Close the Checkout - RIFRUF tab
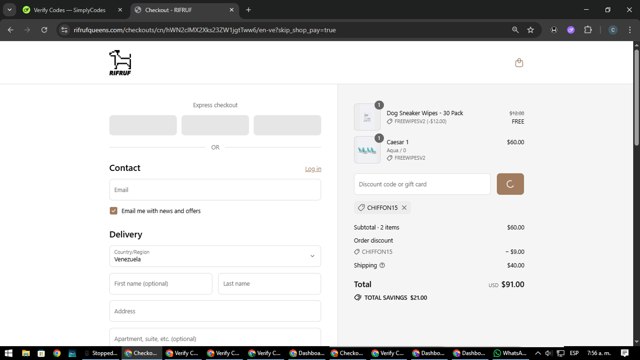 tap(231, 10)
